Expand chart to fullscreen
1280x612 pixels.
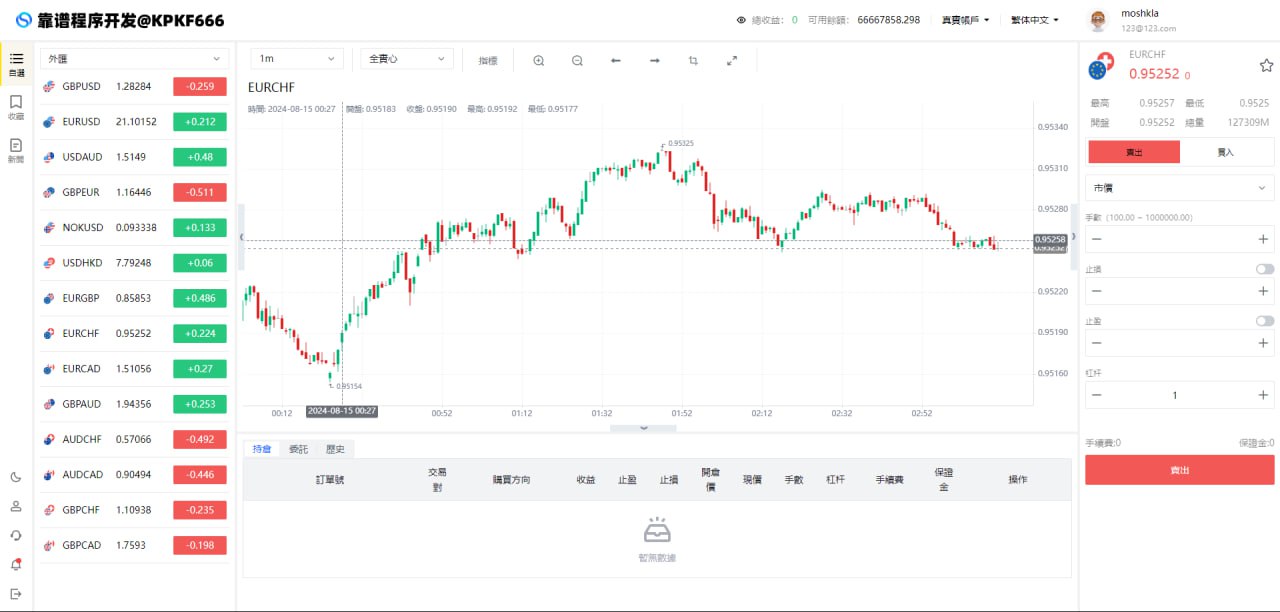(732, 60)
